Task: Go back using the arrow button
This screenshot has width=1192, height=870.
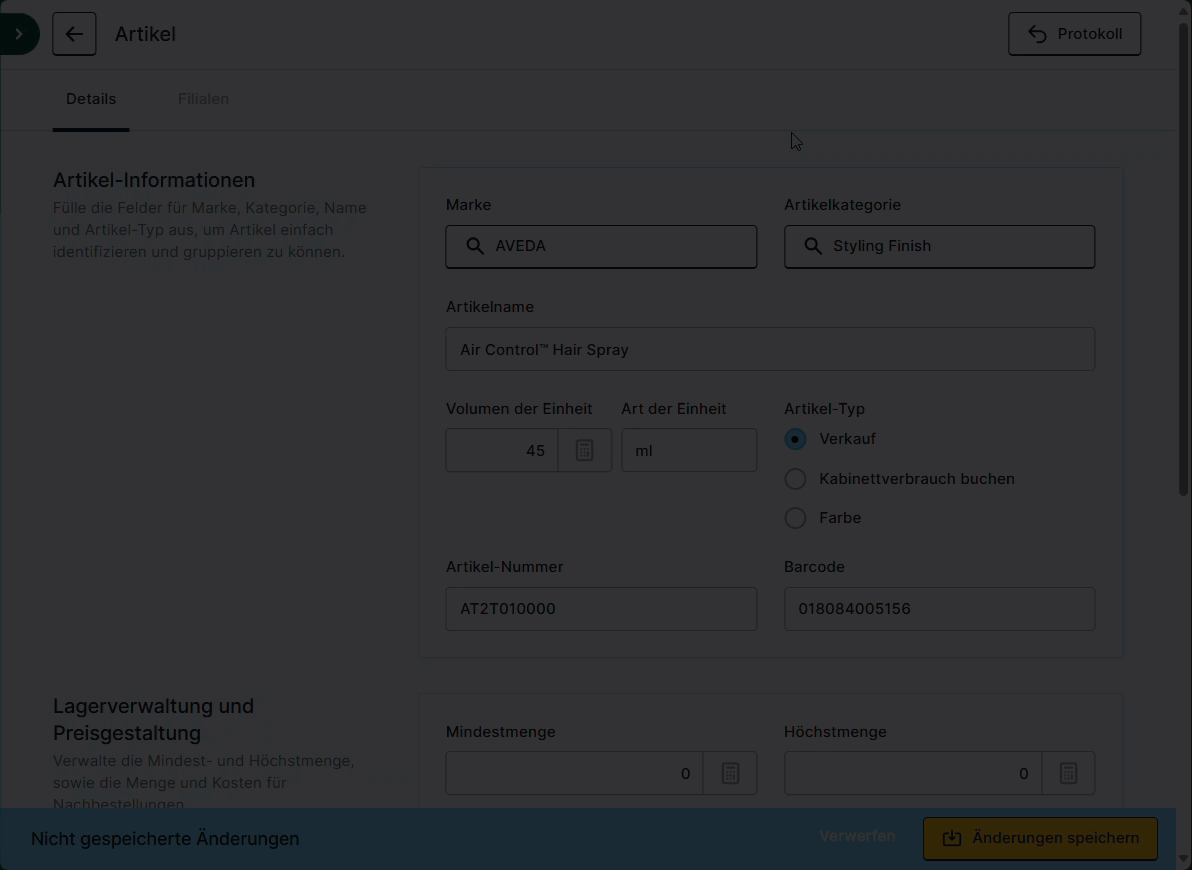Action: [74, 34]
